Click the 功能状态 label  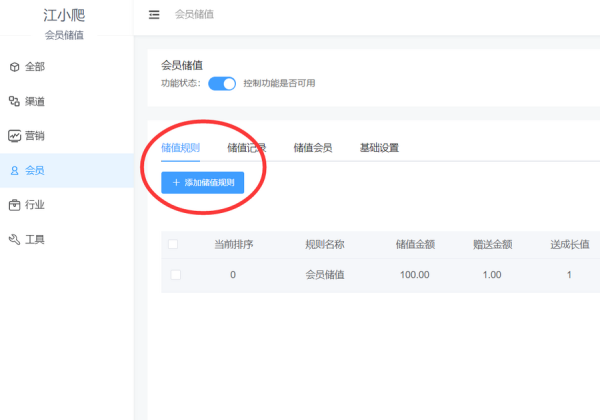[x=181, y=83]
